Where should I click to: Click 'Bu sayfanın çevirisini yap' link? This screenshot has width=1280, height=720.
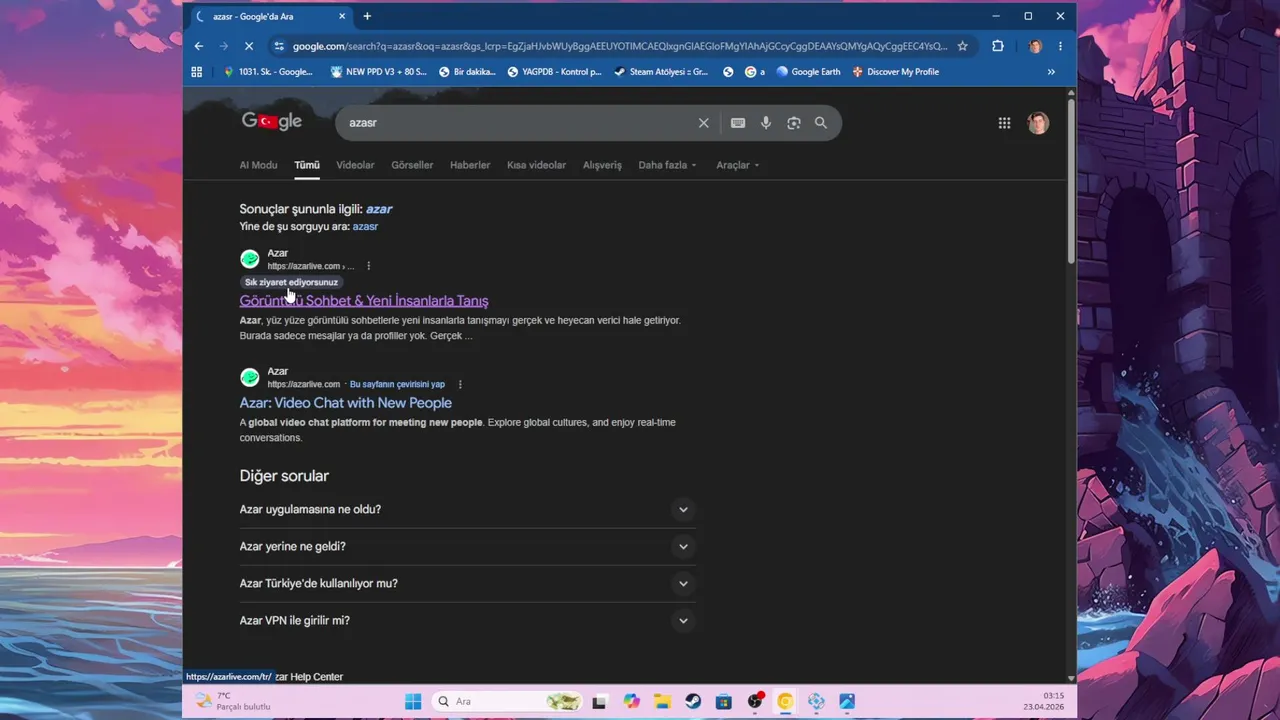(x=397, y=384)
